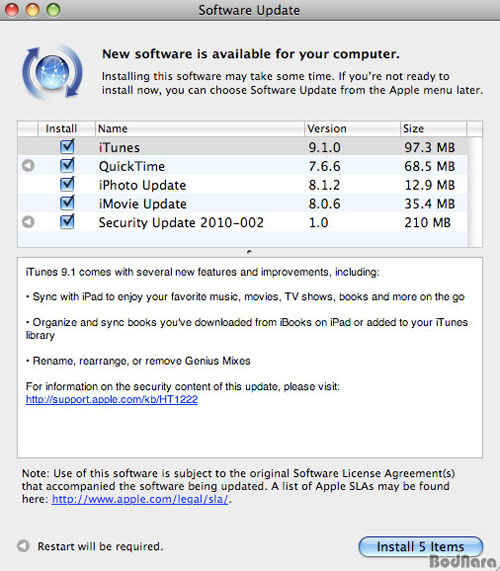
Task: Click the restart icon next to 'Restart will be required'
Action: [23, 546]
